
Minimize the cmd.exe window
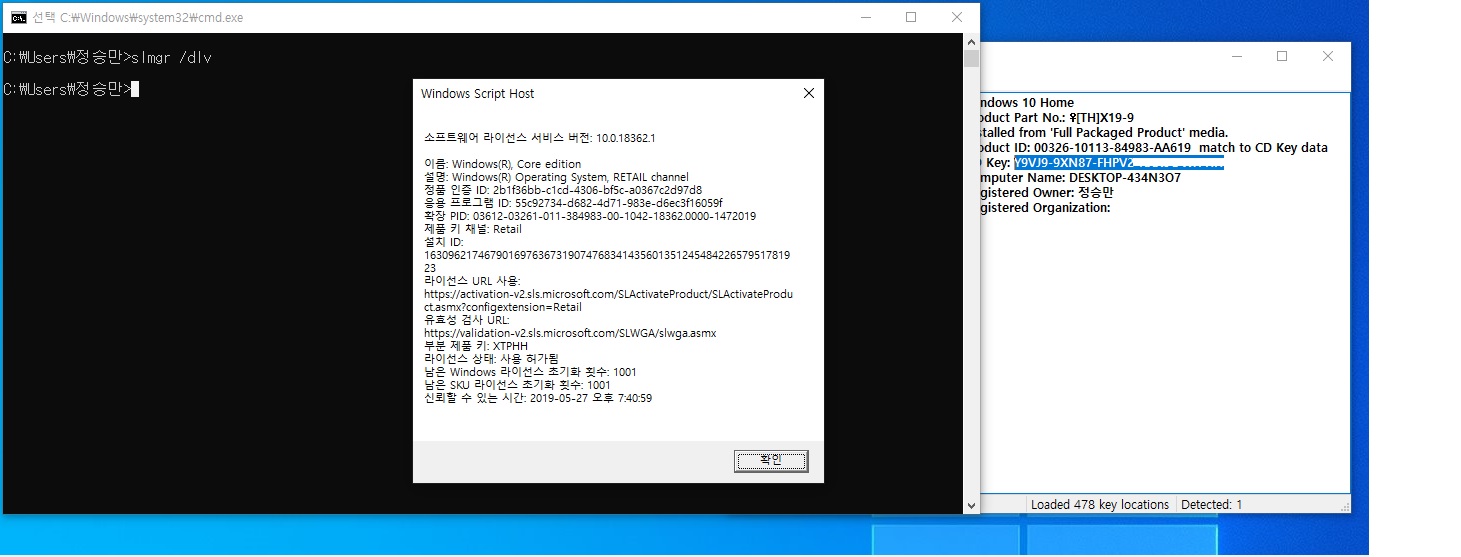(x=864, y=17)
